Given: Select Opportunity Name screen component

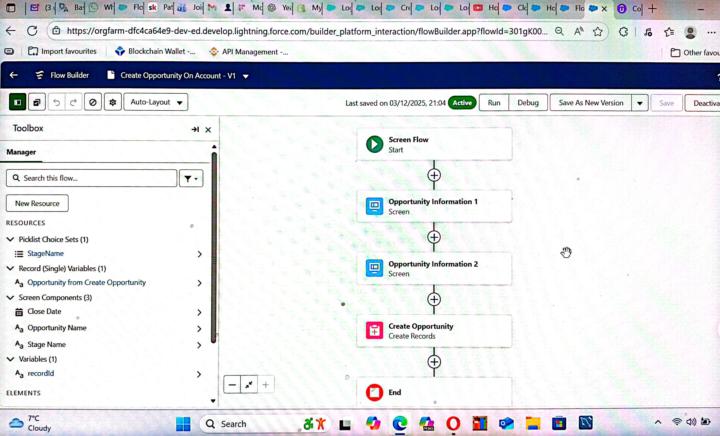Looking at the screenshot, I should coord(57,328).
